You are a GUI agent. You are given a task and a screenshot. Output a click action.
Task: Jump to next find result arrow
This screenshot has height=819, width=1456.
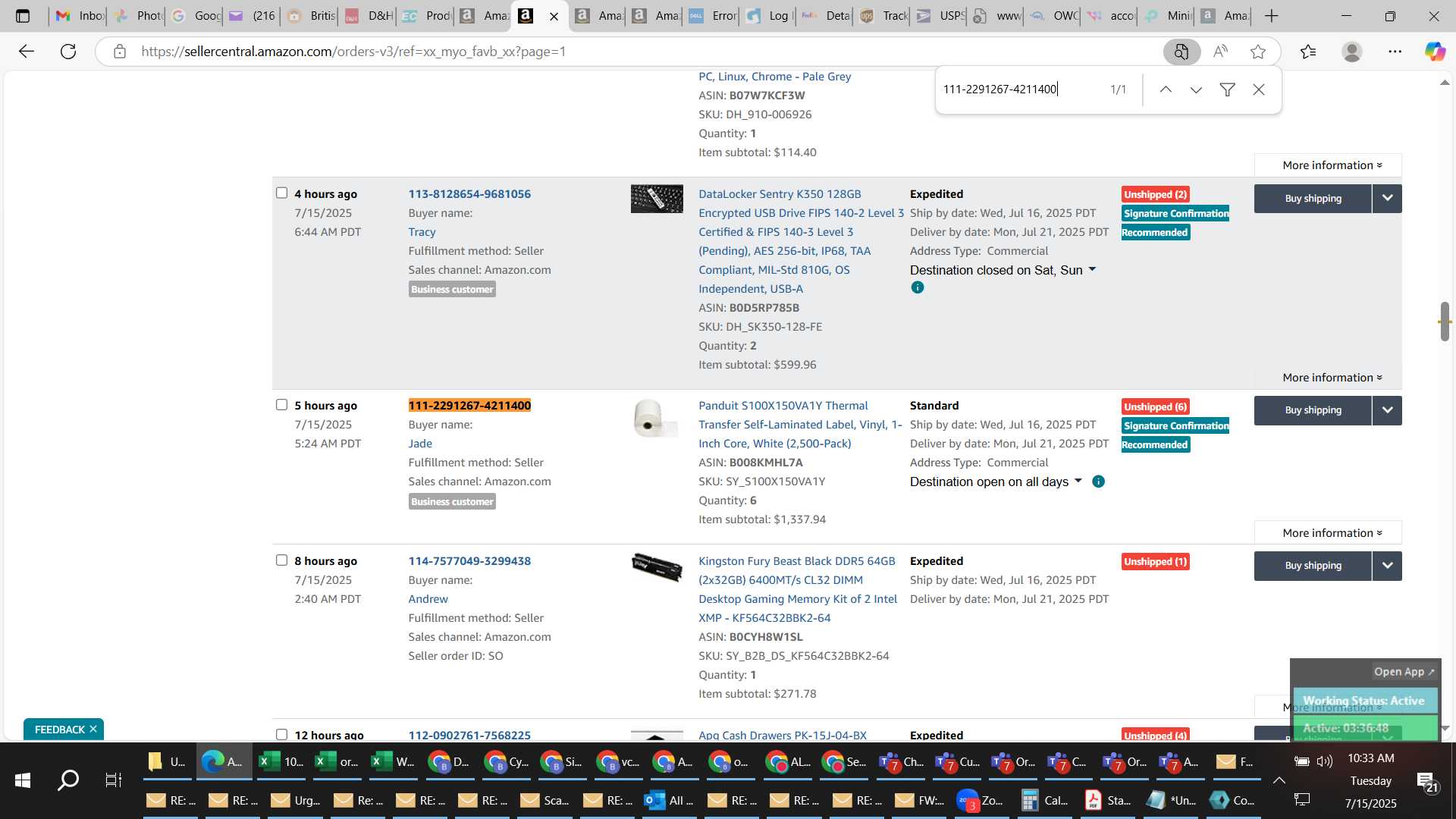1196,89
